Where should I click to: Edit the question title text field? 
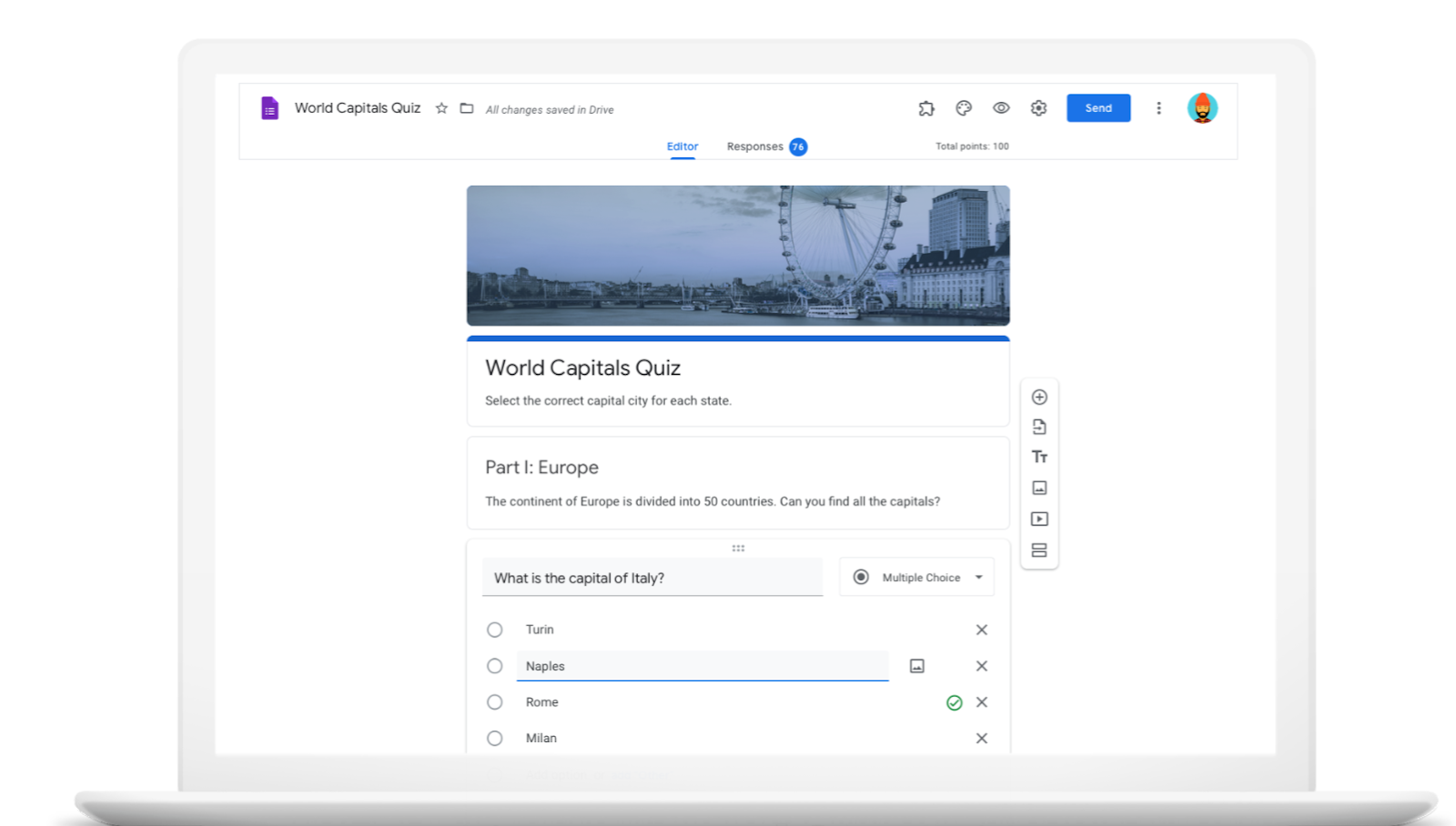tap(652, 578)
